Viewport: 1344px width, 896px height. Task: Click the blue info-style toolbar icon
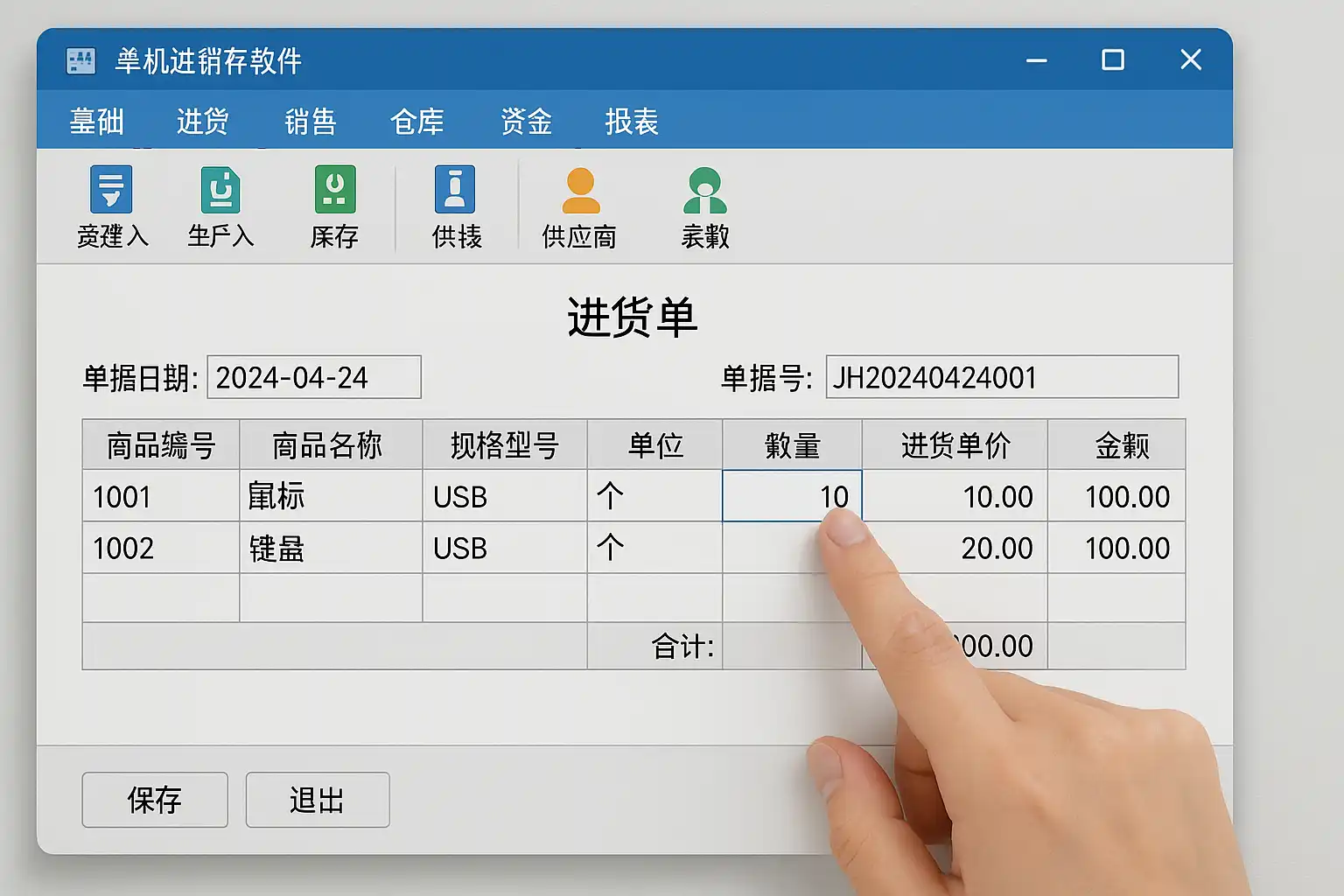pyautogui.click(x=455, y=189)
